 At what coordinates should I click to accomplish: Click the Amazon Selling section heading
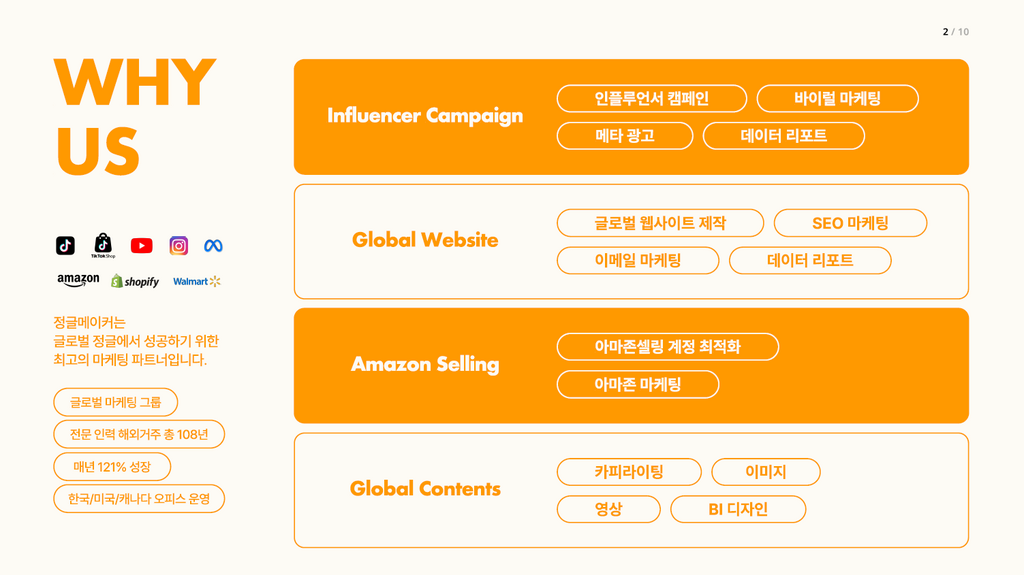pos(425,365)
